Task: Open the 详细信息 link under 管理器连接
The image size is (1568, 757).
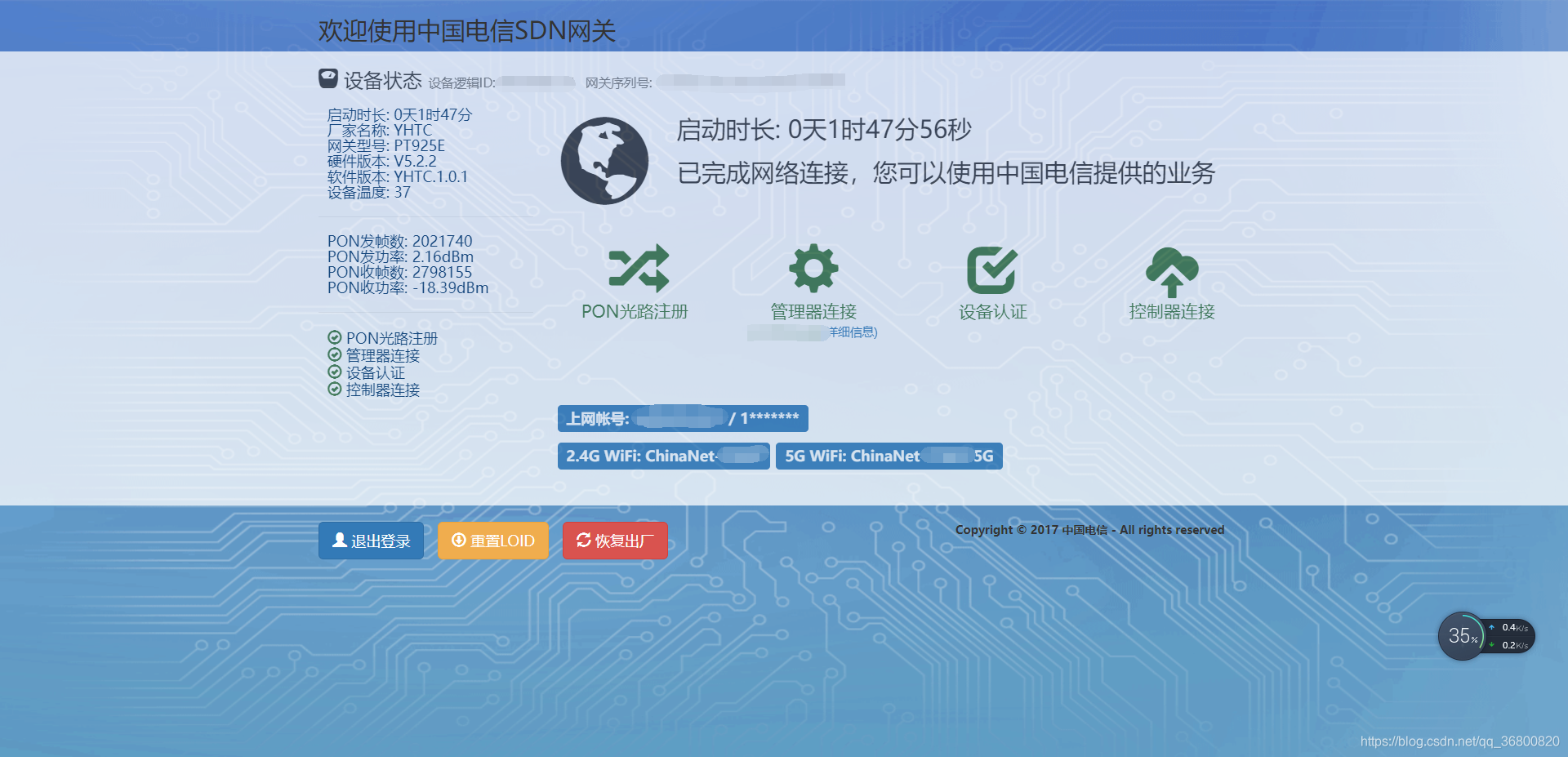Action: (853, 332)
